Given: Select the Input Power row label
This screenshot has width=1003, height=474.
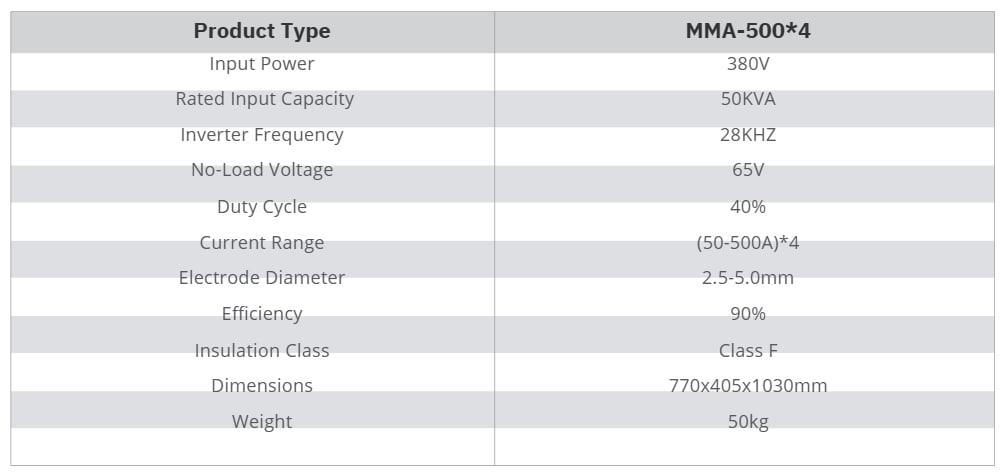Looking at the screenshot, I should pyautogui.click(x=261, y=64).
